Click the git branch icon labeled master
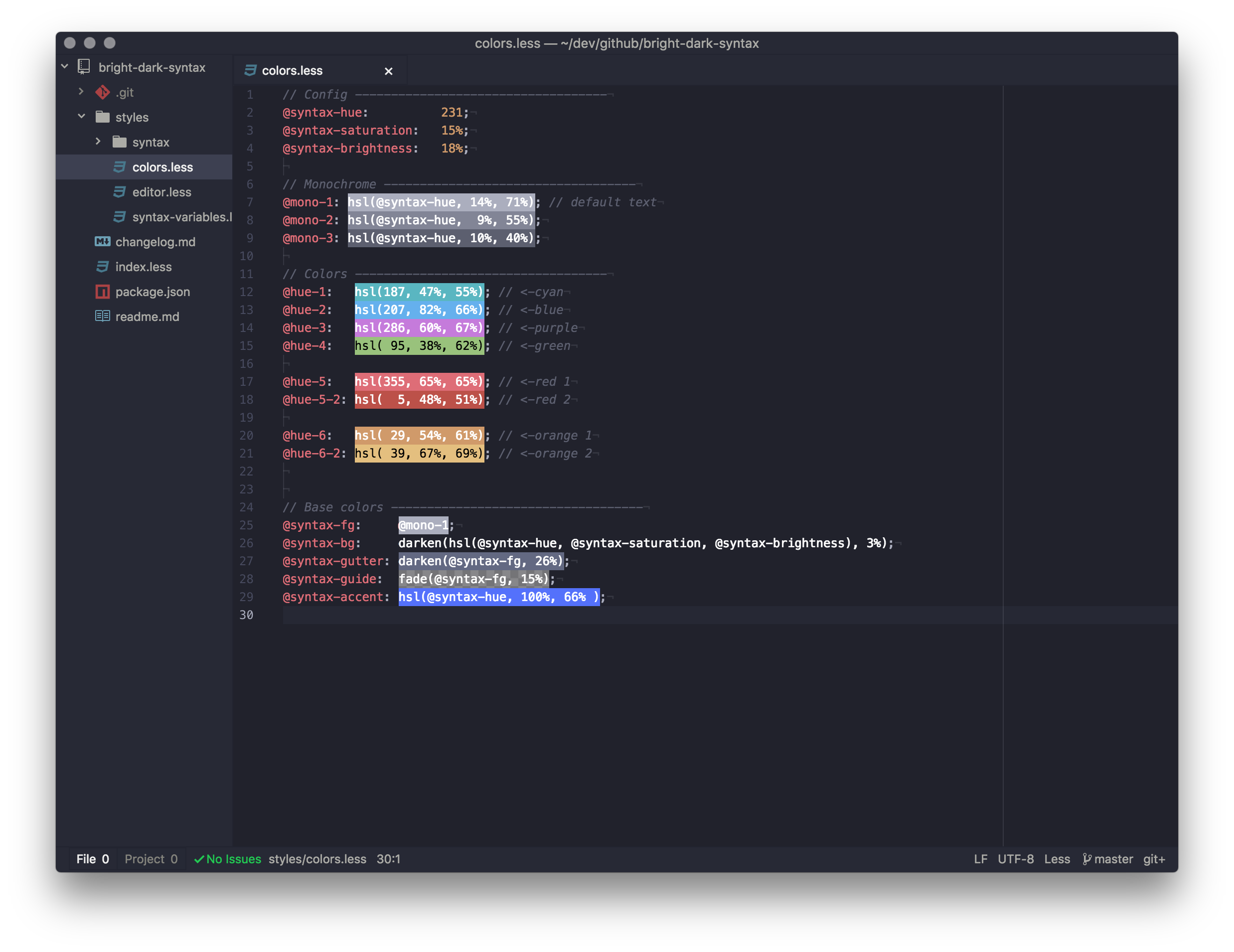The width and height of the screenshot is (1234, 952). tap(1086, 859)
